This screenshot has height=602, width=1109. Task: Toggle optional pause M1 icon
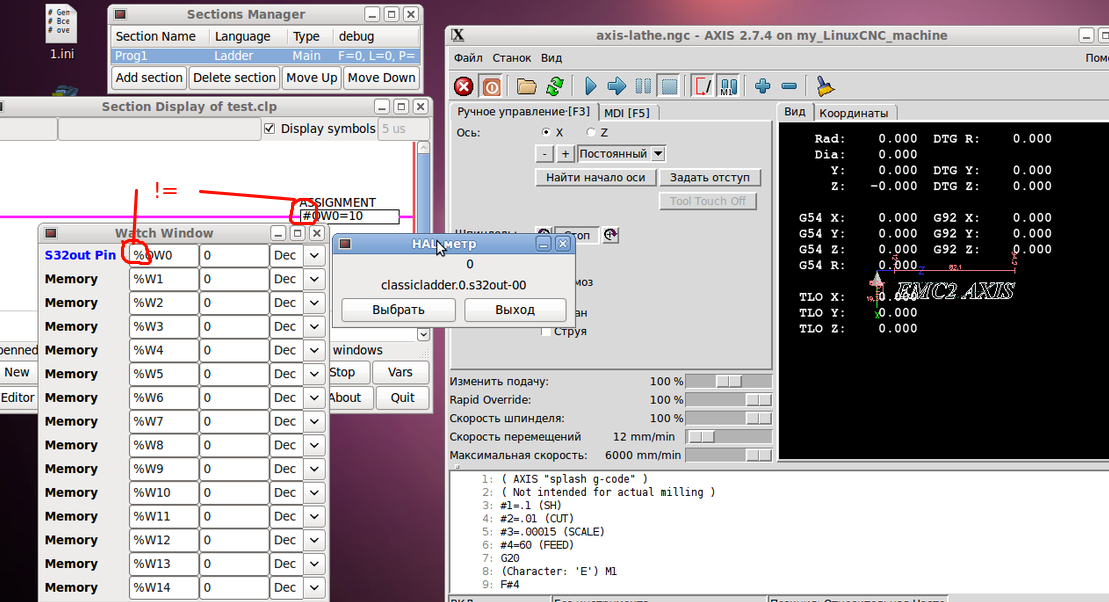click(728, 86)
